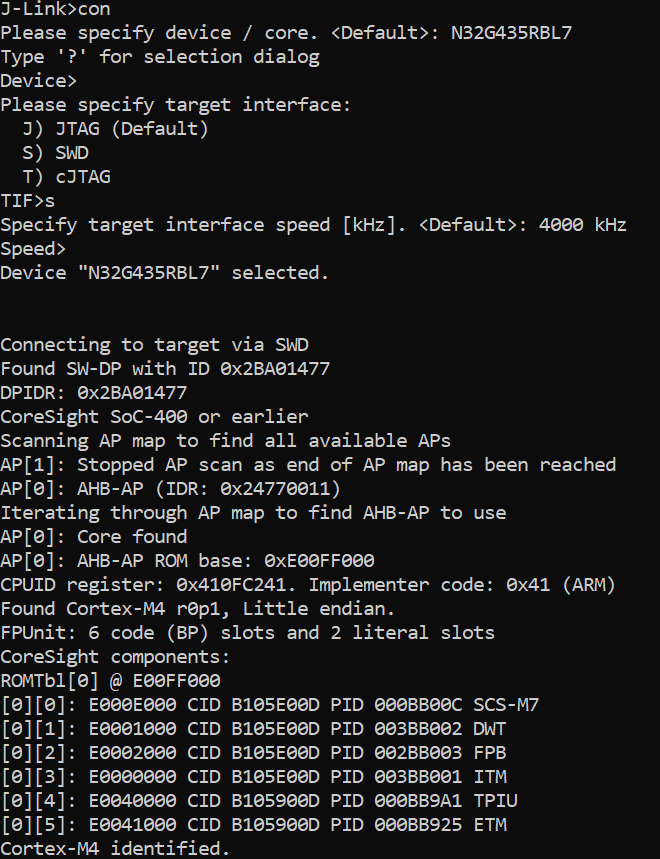Click the TPIU component row
The width and height of the screenshot is (660, 859).
pos(259,801)
